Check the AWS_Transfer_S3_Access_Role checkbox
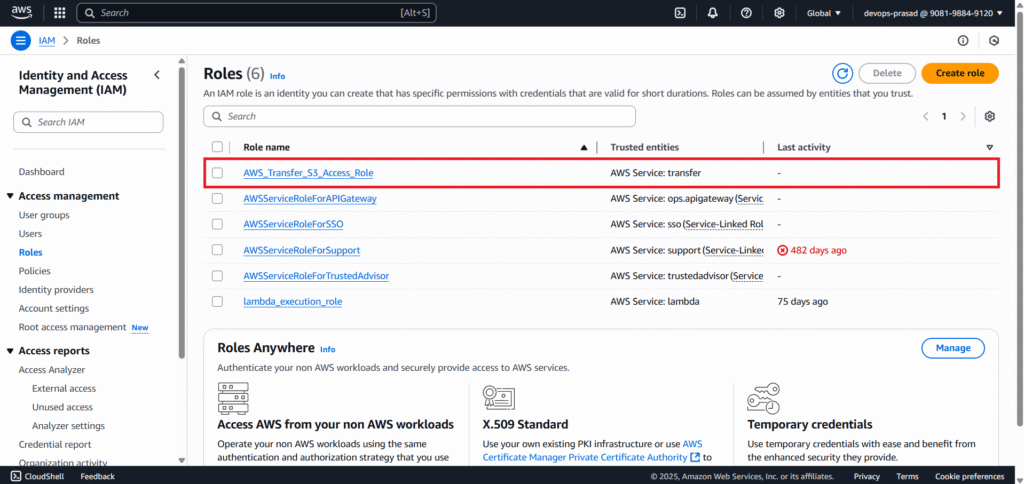The height and width of the screenshot is (484, 1024). tap(217, 173)
